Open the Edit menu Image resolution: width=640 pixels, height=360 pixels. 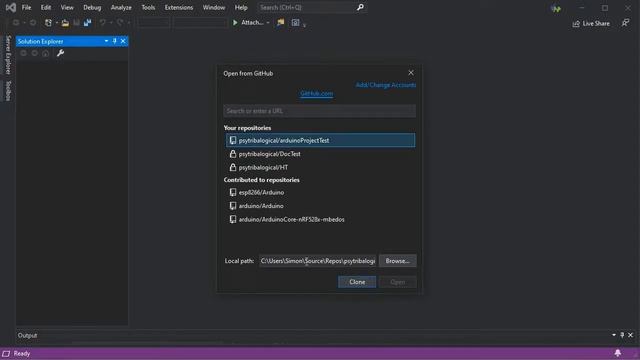click(x=46, y=7)
